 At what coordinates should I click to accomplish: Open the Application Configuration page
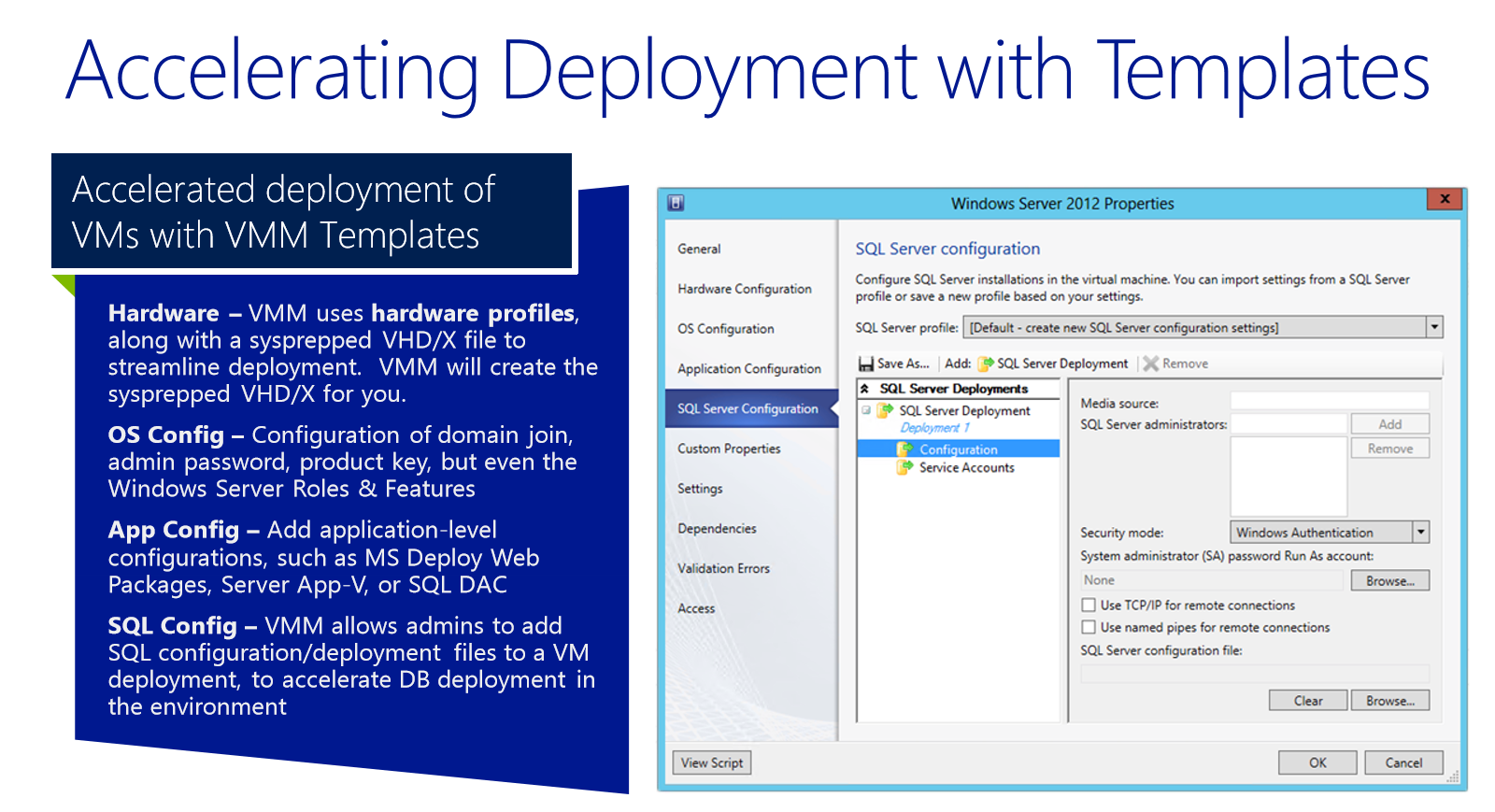tap(749, 369)
